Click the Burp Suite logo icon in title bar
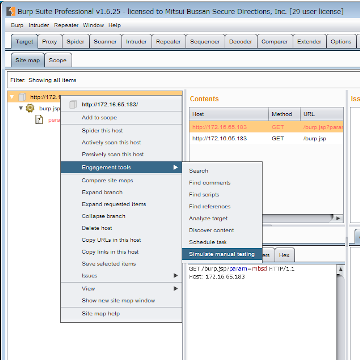Image resolution: width=360 pixels, height=360 pixels. click(x=10, y=11)
